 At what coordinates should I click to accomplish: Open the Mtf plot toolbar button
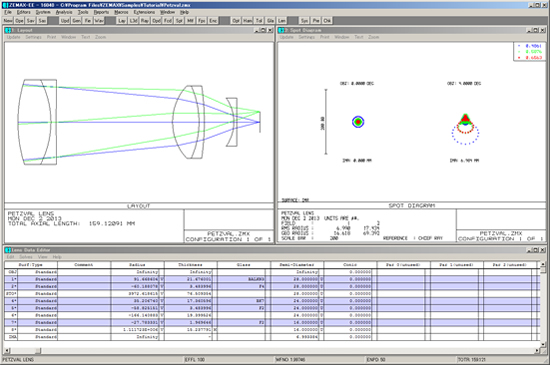pos(190,21)
